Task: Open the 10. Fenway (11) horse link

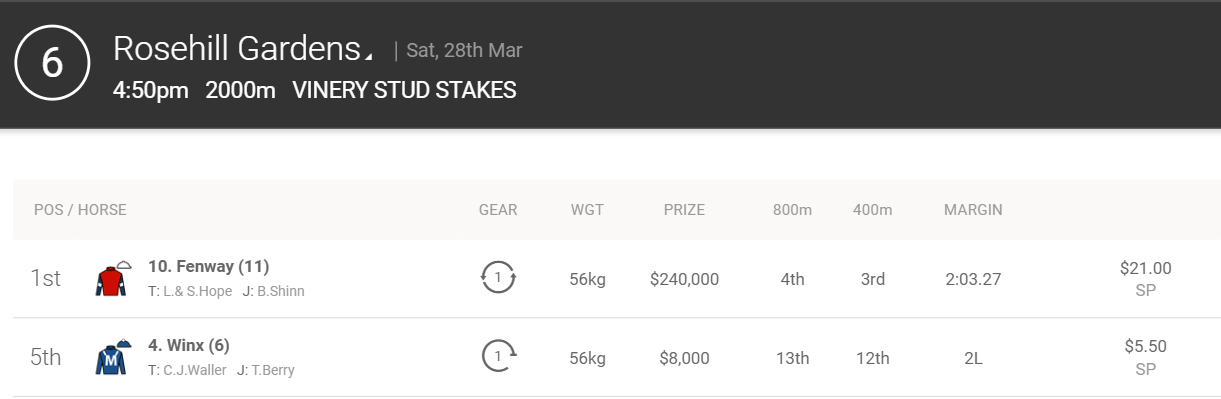Action: [208, 266]
